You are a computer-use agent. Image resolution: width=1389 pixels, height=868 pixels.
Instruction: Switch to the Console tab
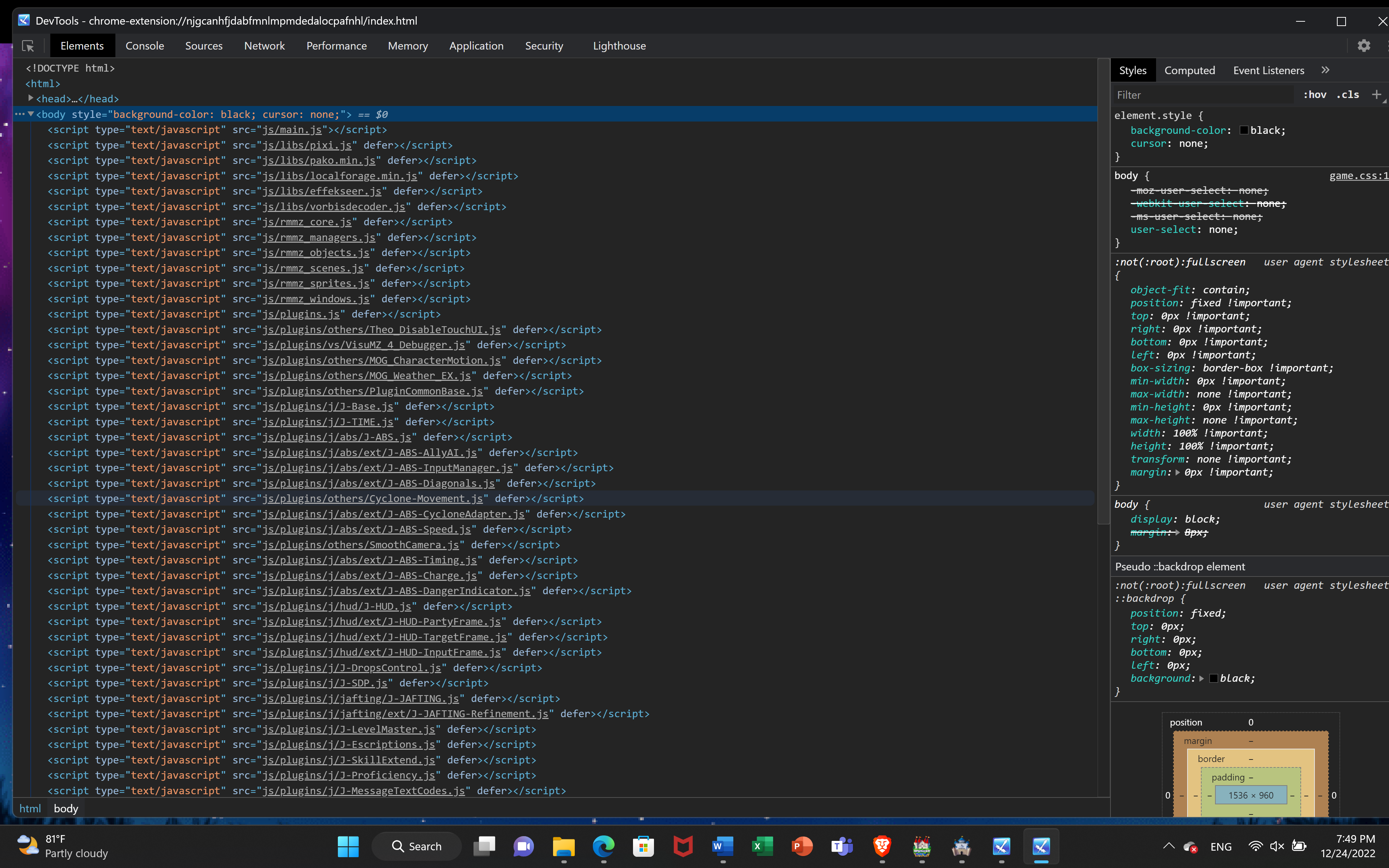(145, 46)
